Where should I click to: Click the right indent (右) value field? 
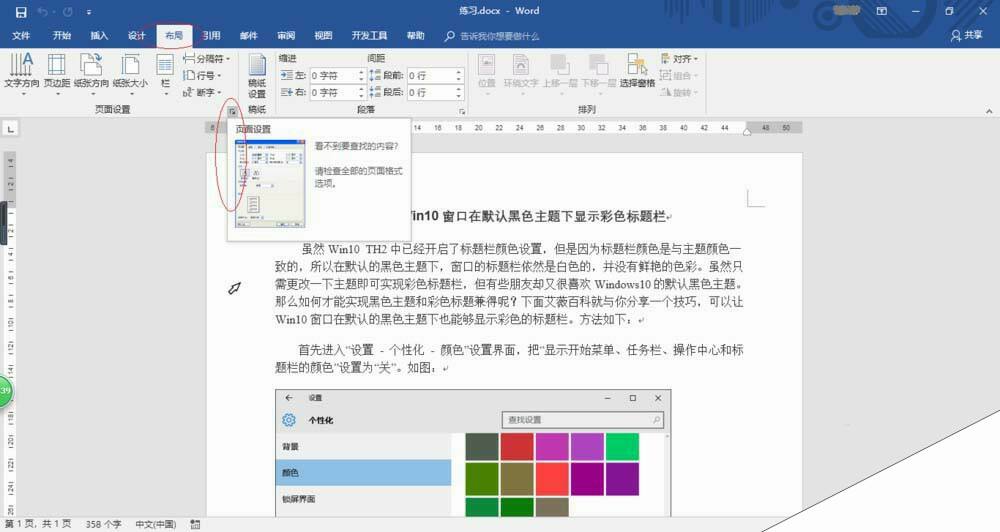(x=334, y=92)
